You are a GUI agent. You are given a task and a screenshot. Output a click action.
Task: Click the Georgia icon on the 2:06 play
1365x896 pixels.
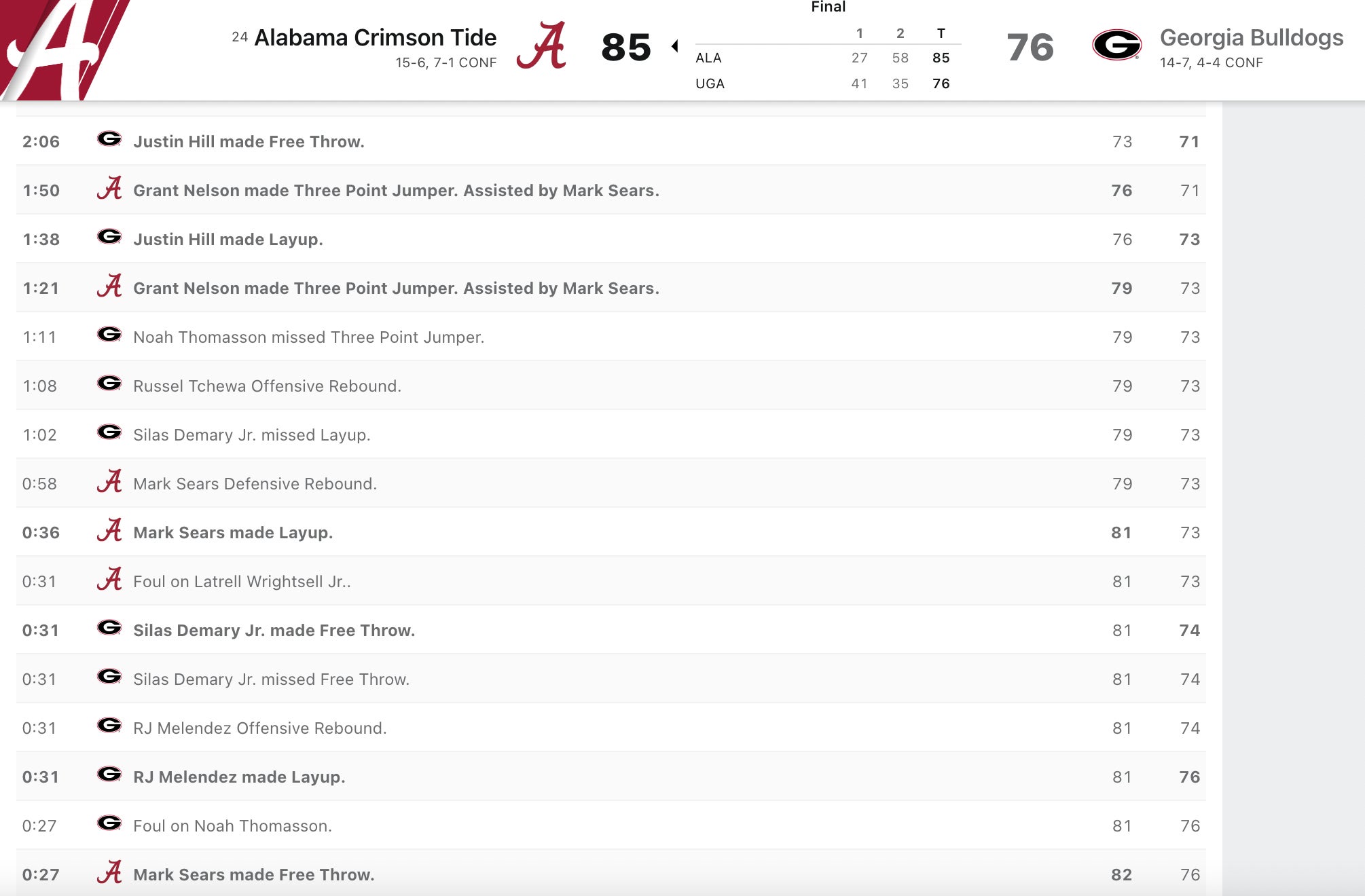[x=109, y=139]
